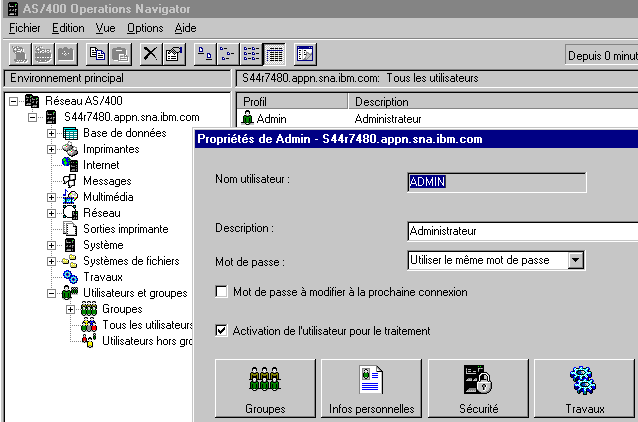Click the Description field containing Administrateur

point(522,231)
